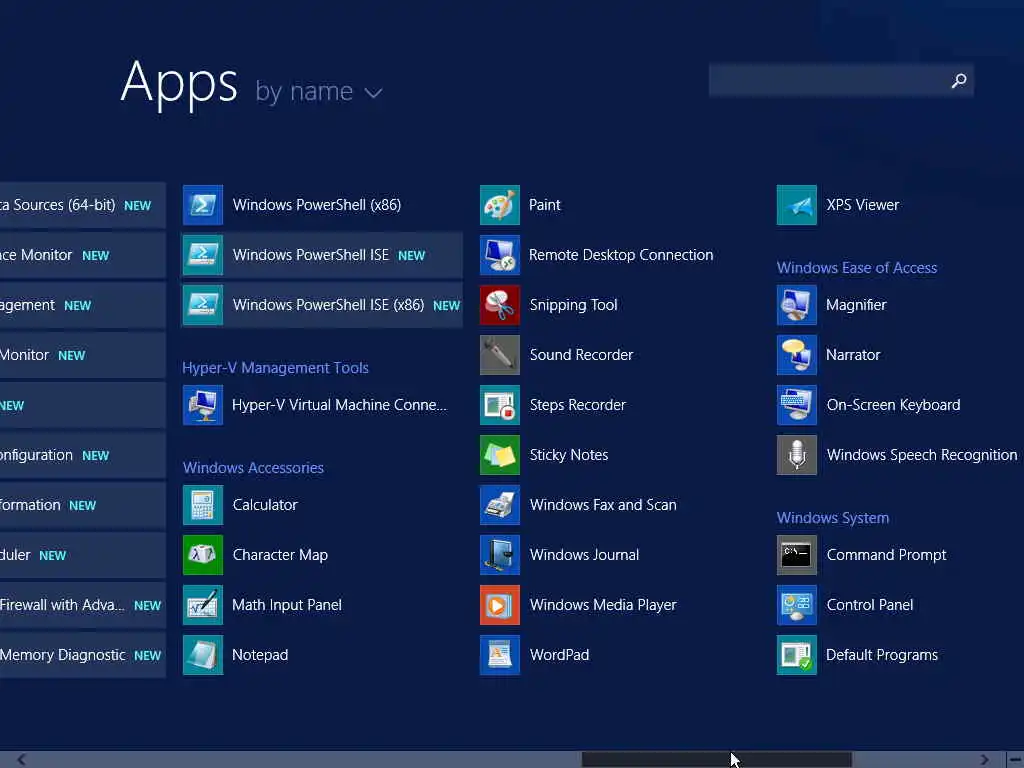Open Character Map icon
The height and width of the screenshot is (768, 1024).
[202, 555]
